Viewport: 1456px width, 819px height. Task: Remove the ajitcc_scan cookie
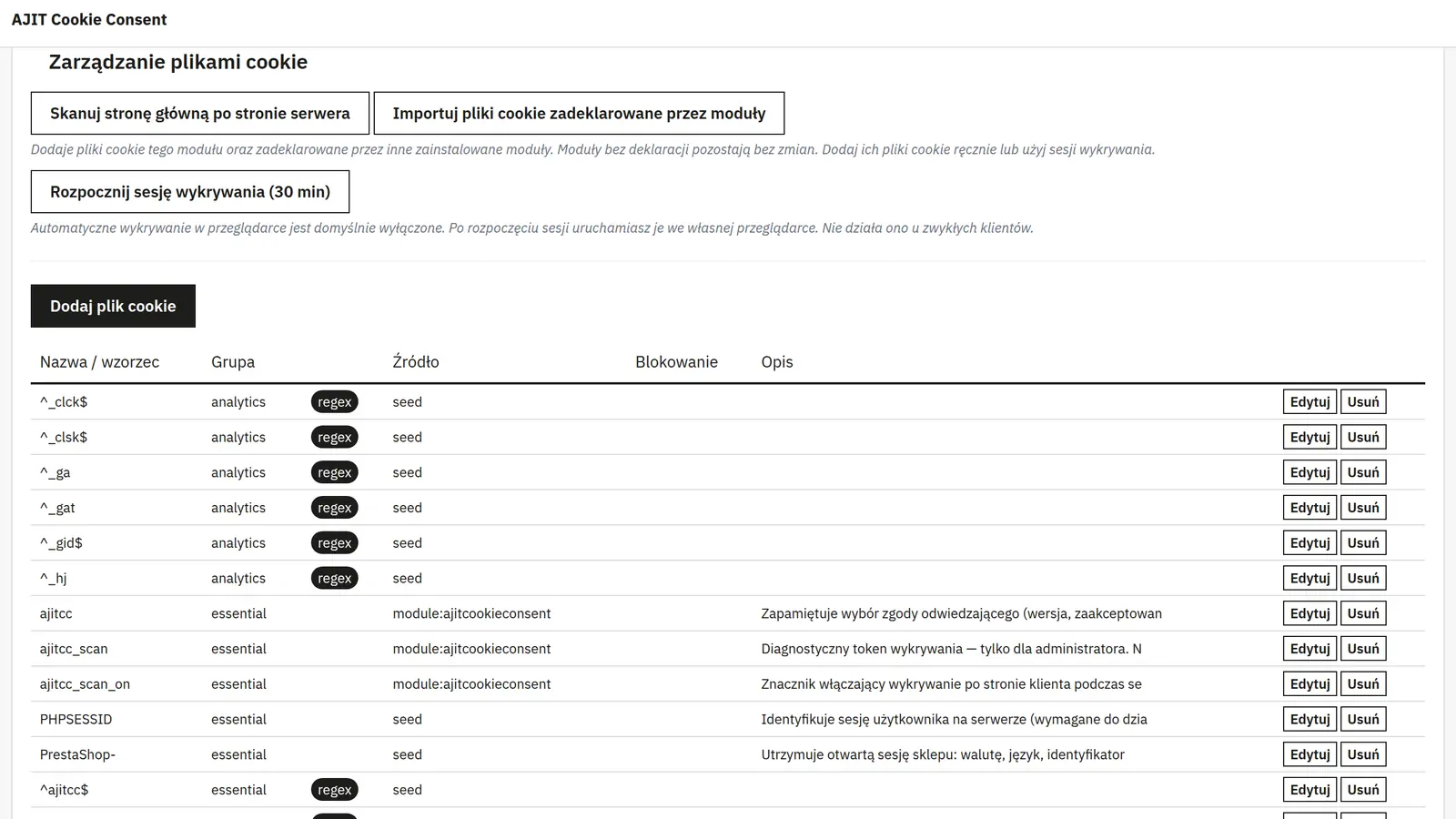coord(1363,649)
